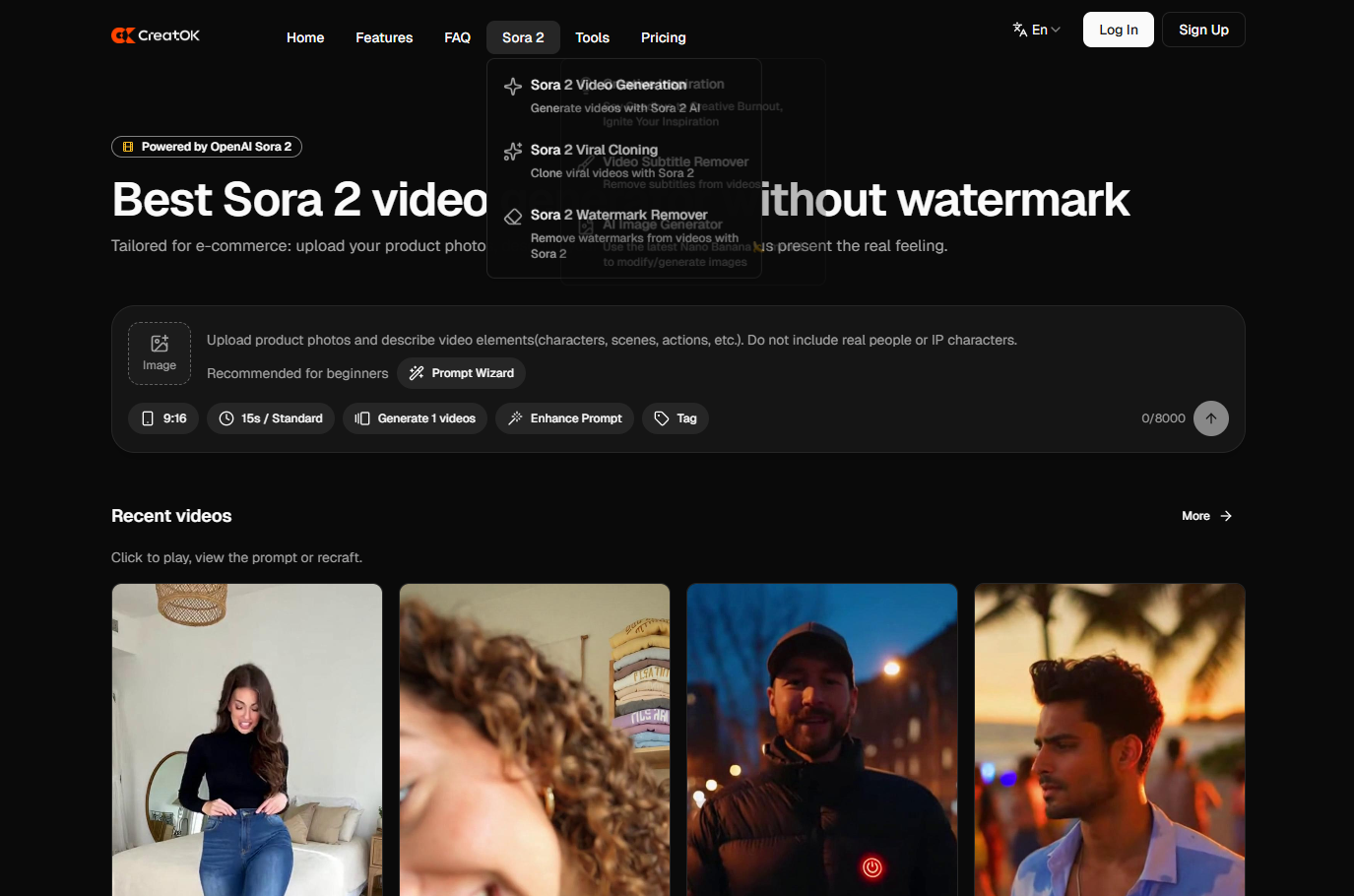This screenshot has width=1354, height=896.
Task: Expand the En language dropdown
Action: point(1036,30)
